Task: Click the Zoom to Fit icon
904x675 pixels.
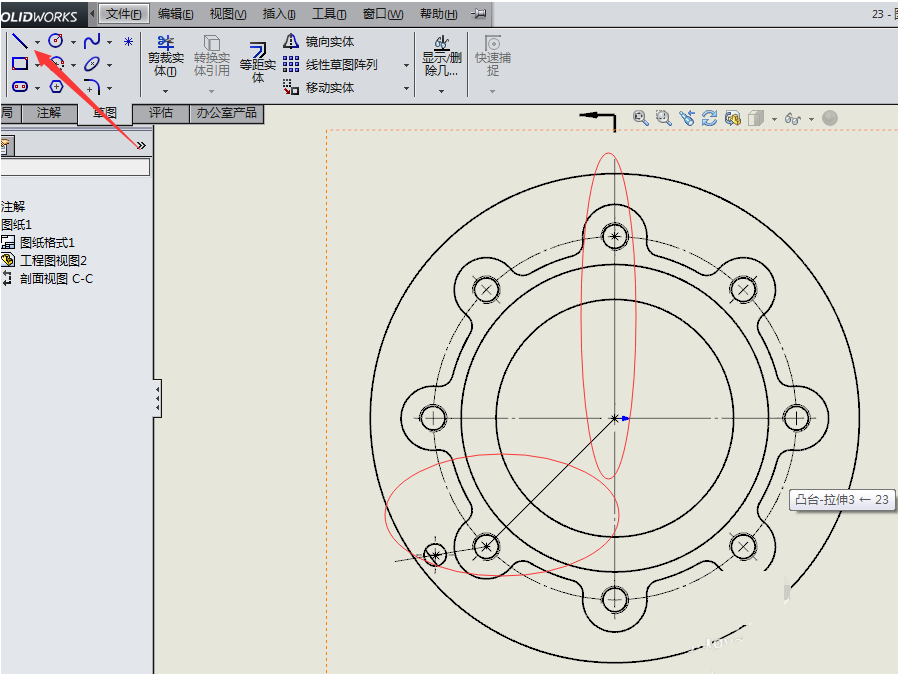Action: (640, 117)
